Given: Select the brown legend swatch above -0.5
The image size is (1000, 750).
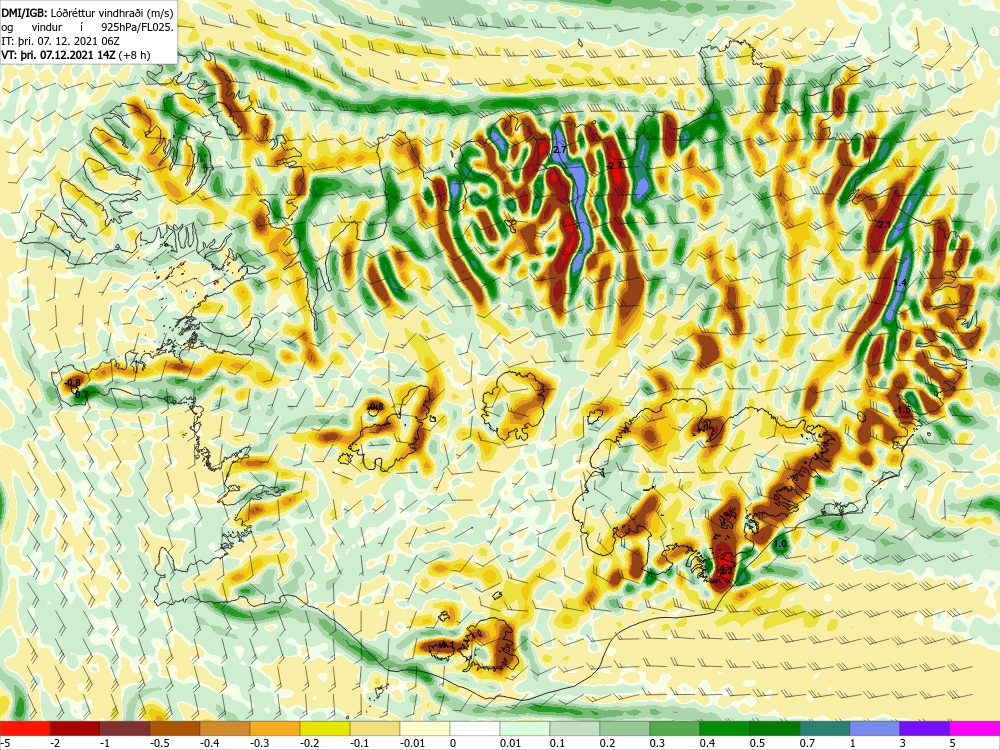Looking at the screenshot, I should 175,728.
